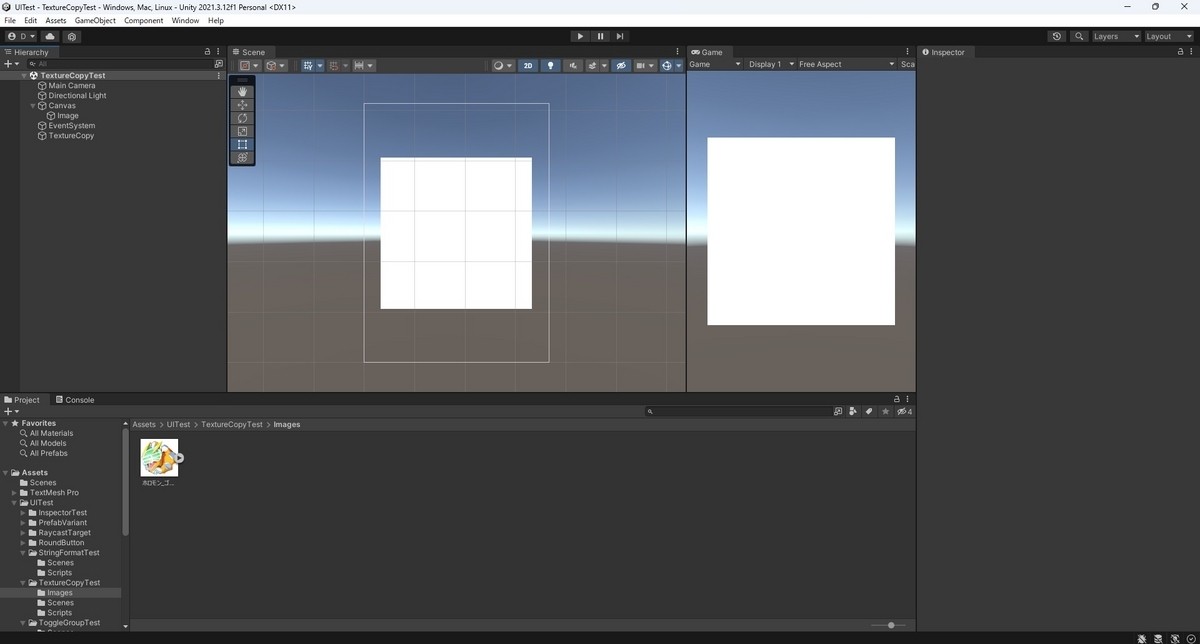Toggle 2D mode in the Scene view
Image resolution: width=1200 pixels, height=644 pixels.
[x=528, y=65]
